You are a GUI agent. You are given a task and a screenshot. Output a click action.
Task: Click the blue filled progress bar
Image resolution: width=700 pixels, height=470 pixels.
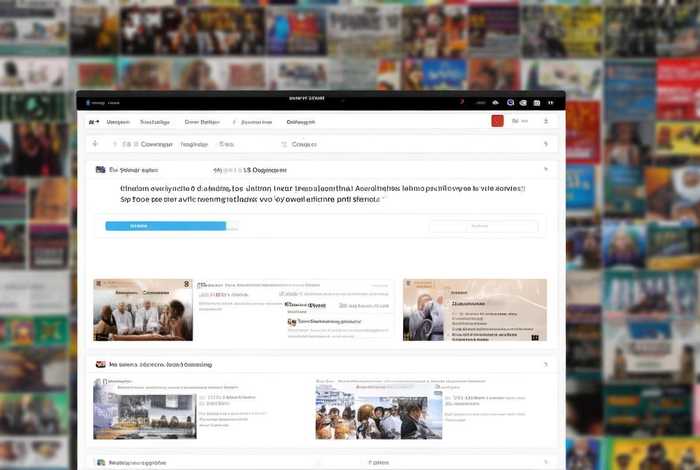point(166,226)
